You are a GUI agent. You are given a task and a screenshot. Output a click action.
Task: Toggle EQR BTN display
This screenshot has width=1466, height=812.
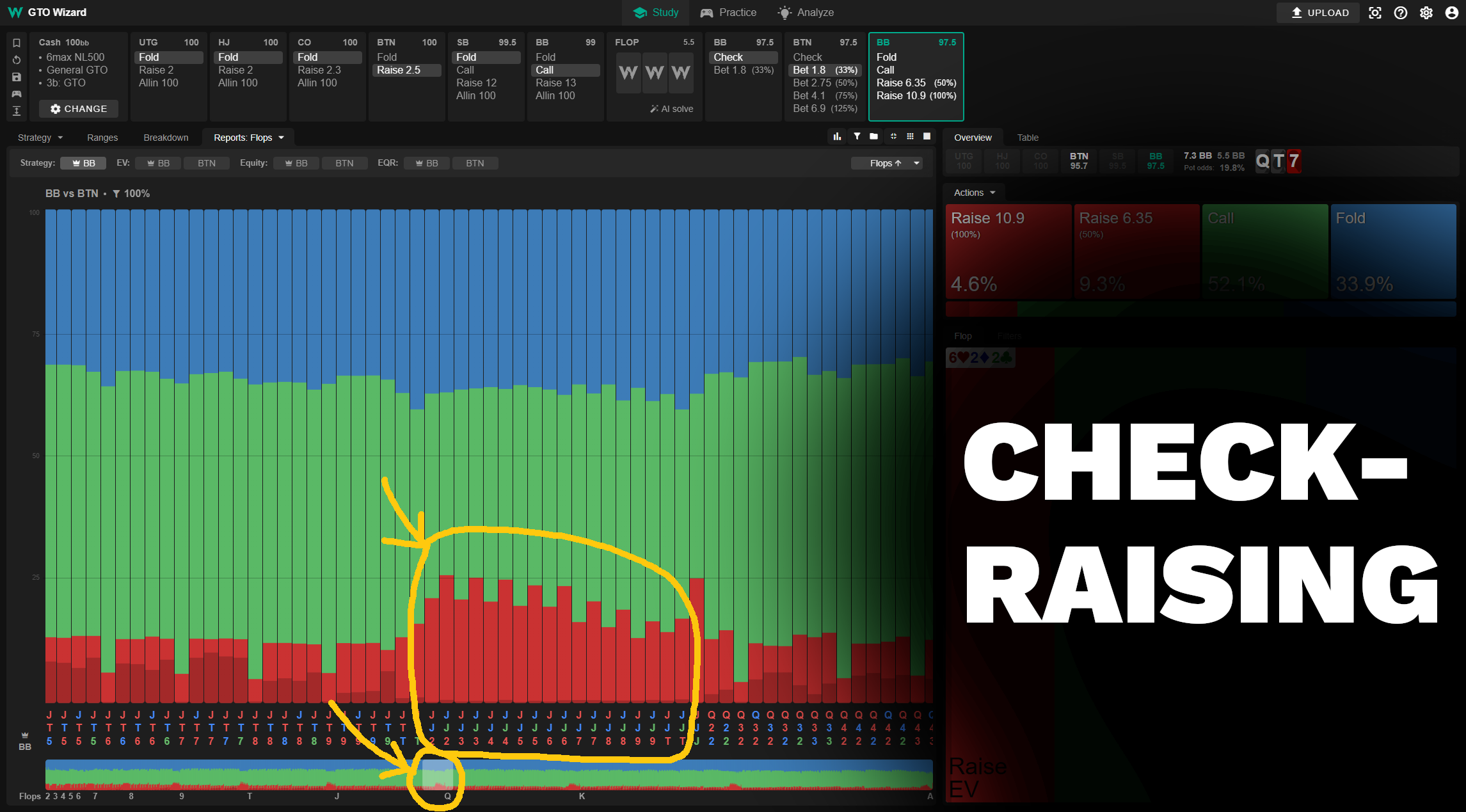click(475, 163)
